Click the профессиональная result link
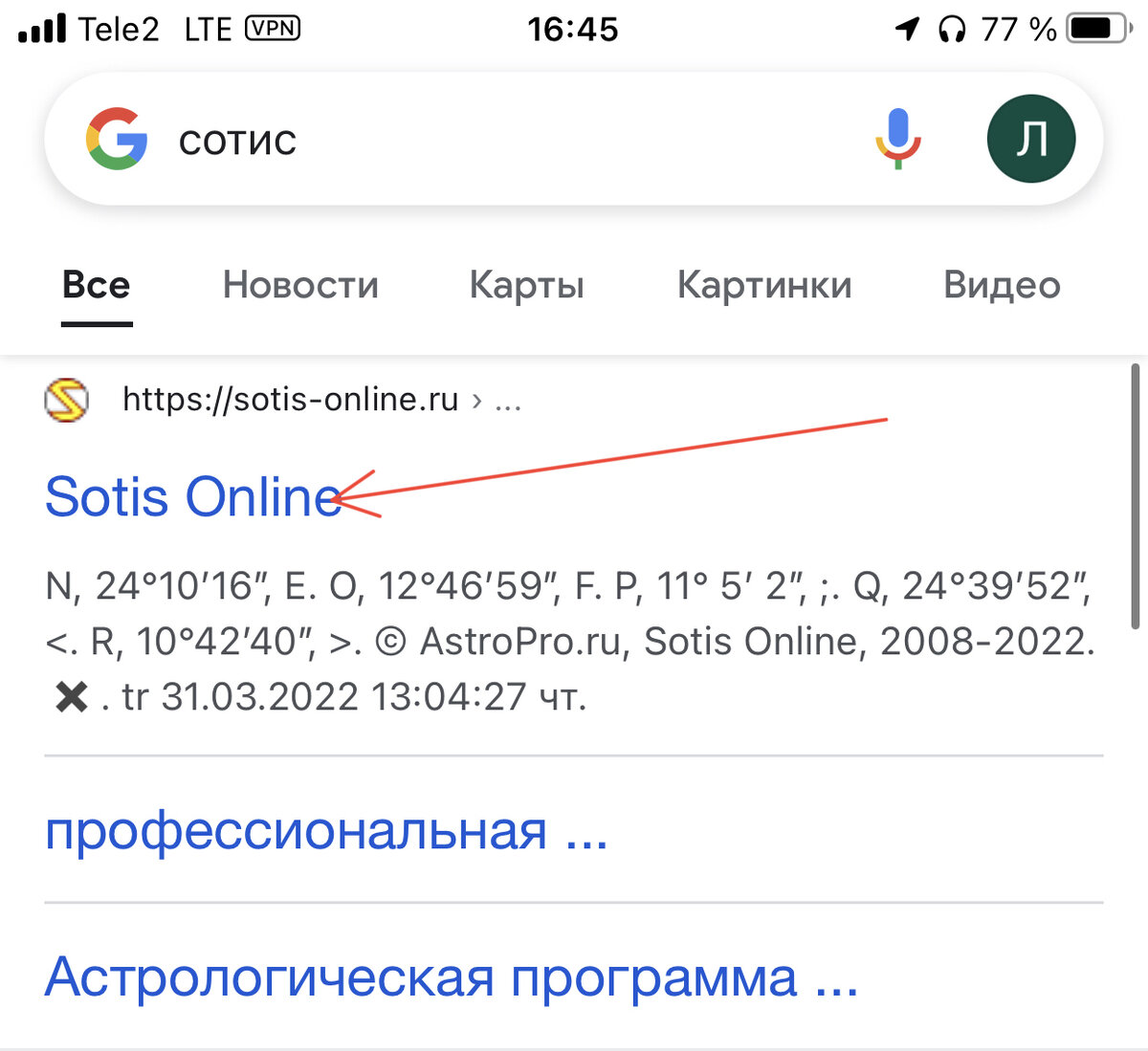The image size is (1148, 1051). pyautogui.click(x=327, y=834)
